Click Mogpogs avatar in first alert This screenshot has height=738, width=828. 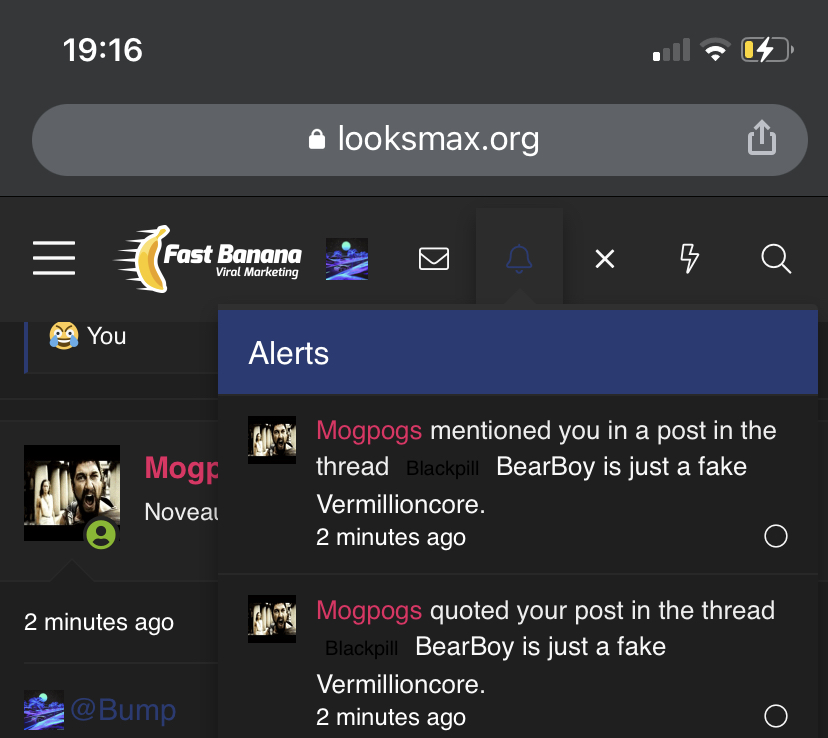272,440
